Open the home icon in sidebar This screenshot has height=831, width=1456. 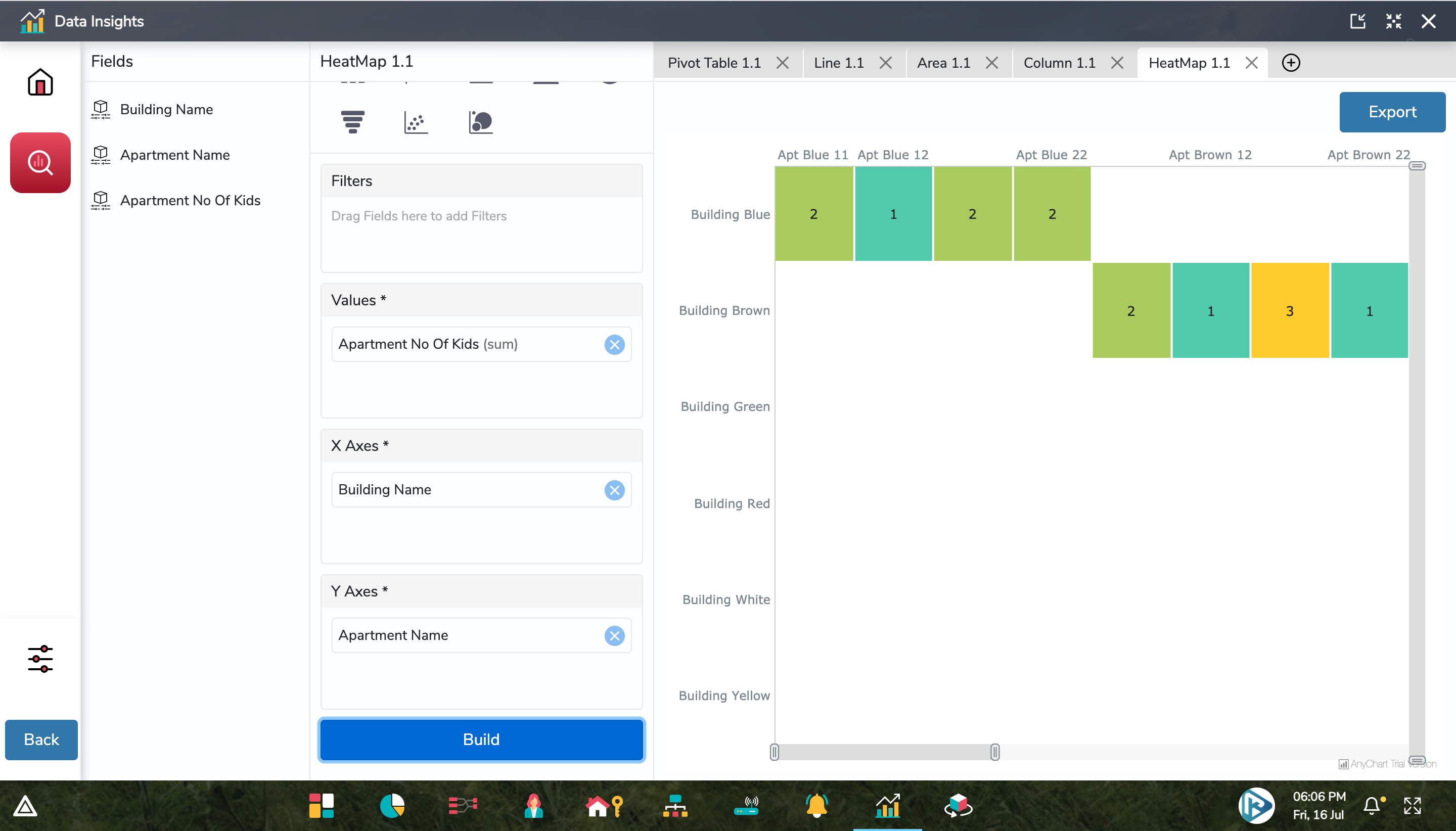point(40,82)
